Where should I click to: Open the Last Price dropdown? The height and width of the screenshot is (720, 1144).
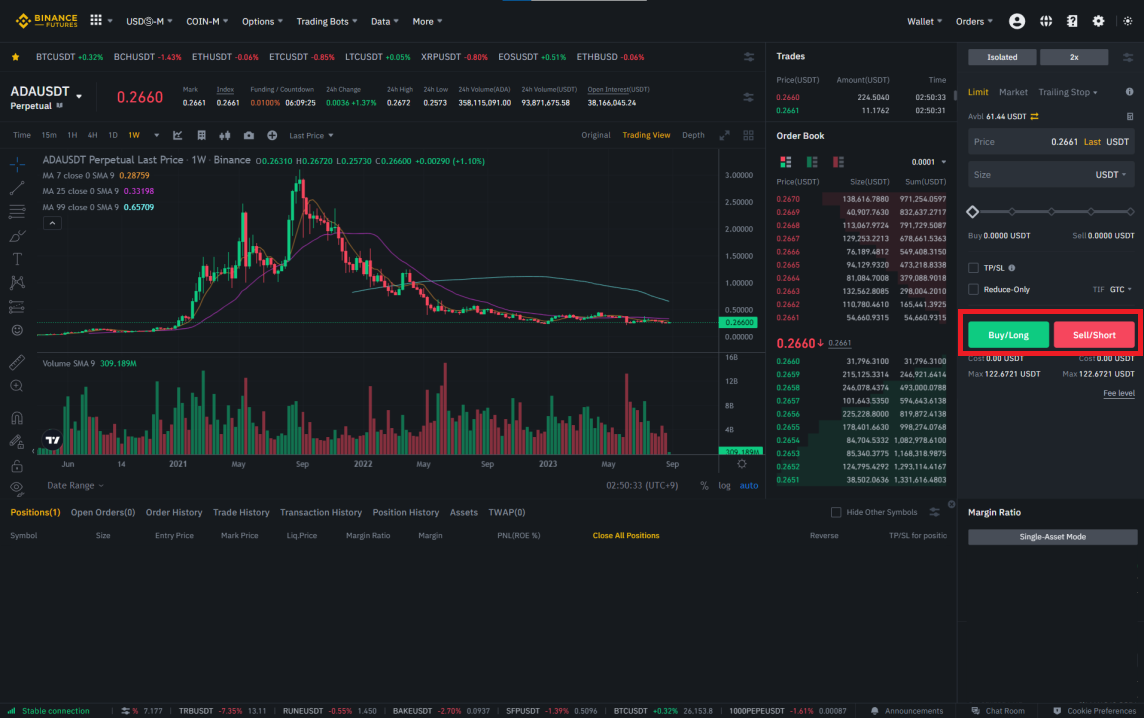(311, 135)
